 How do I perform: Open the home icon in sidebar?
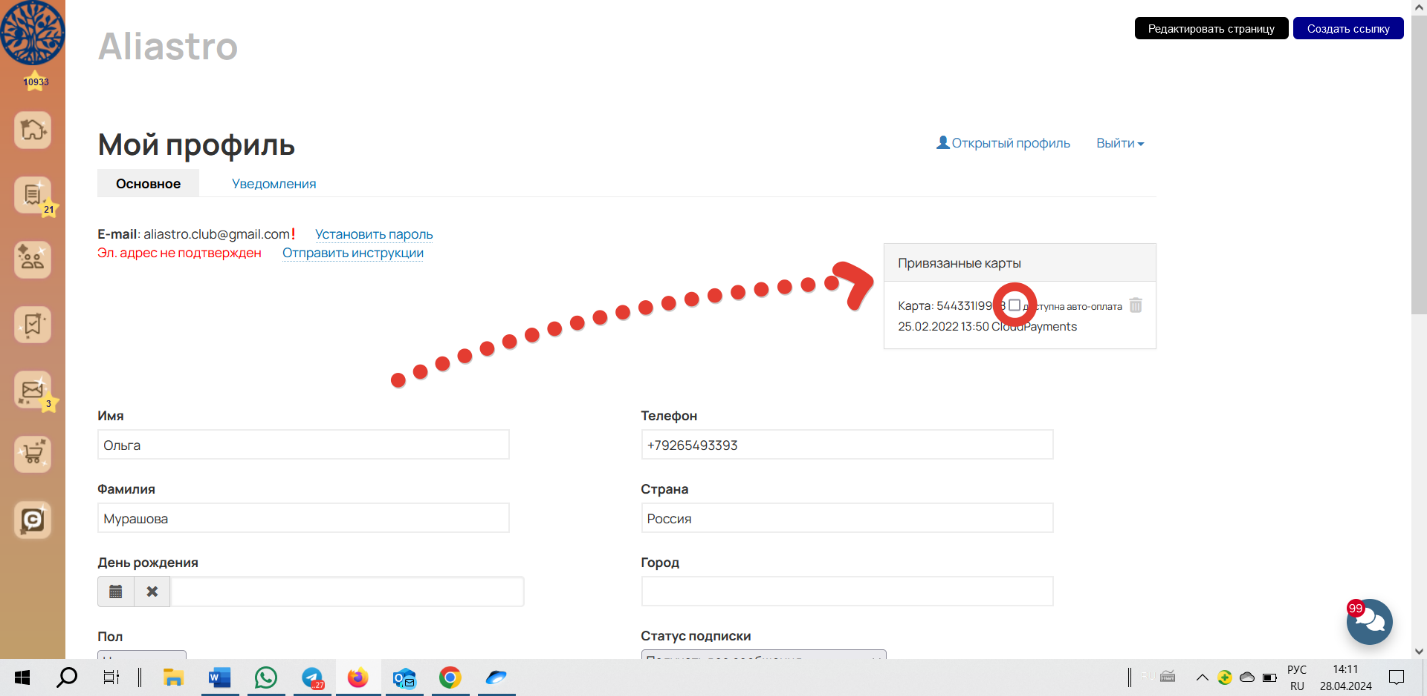coord(32,130)
